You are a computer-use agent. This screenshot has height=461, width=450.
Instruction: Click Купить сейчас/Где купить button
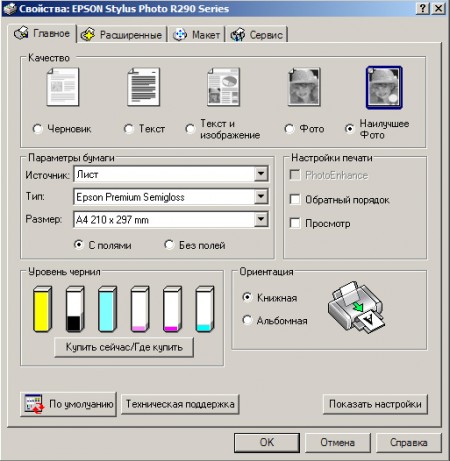coord(124,347)
